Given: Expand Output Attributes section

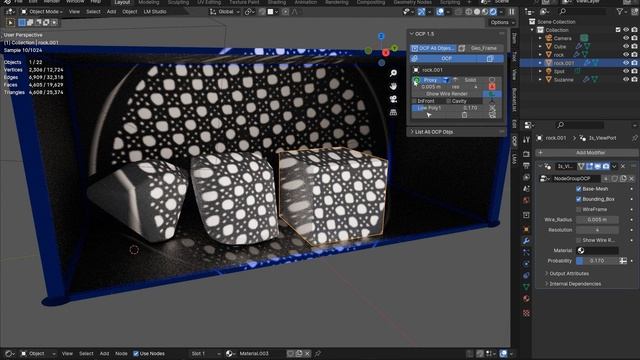Looking at the screenshot, I should coord(547,273).
